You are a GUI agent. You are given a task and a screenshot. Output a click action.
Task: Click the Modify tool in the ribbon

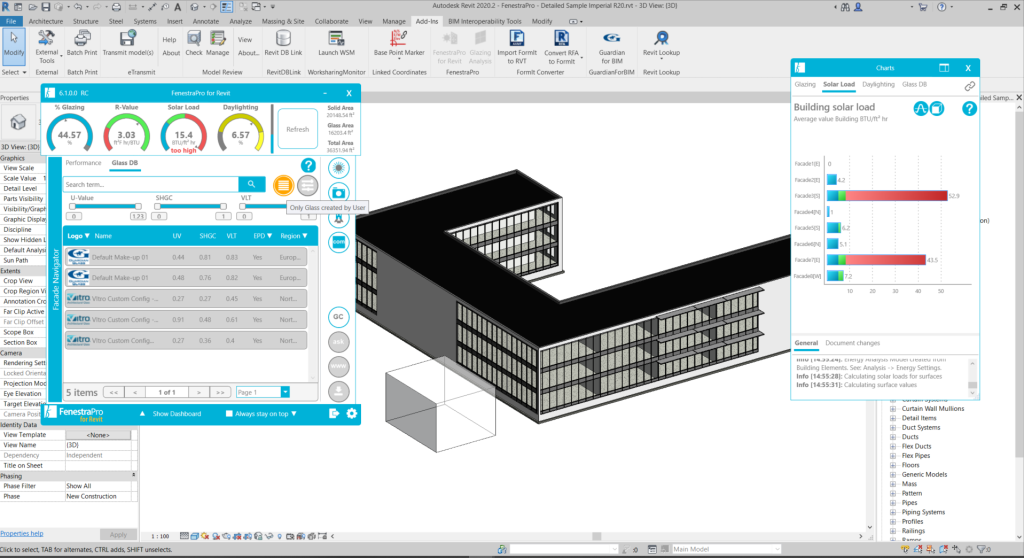pos(13,46)
